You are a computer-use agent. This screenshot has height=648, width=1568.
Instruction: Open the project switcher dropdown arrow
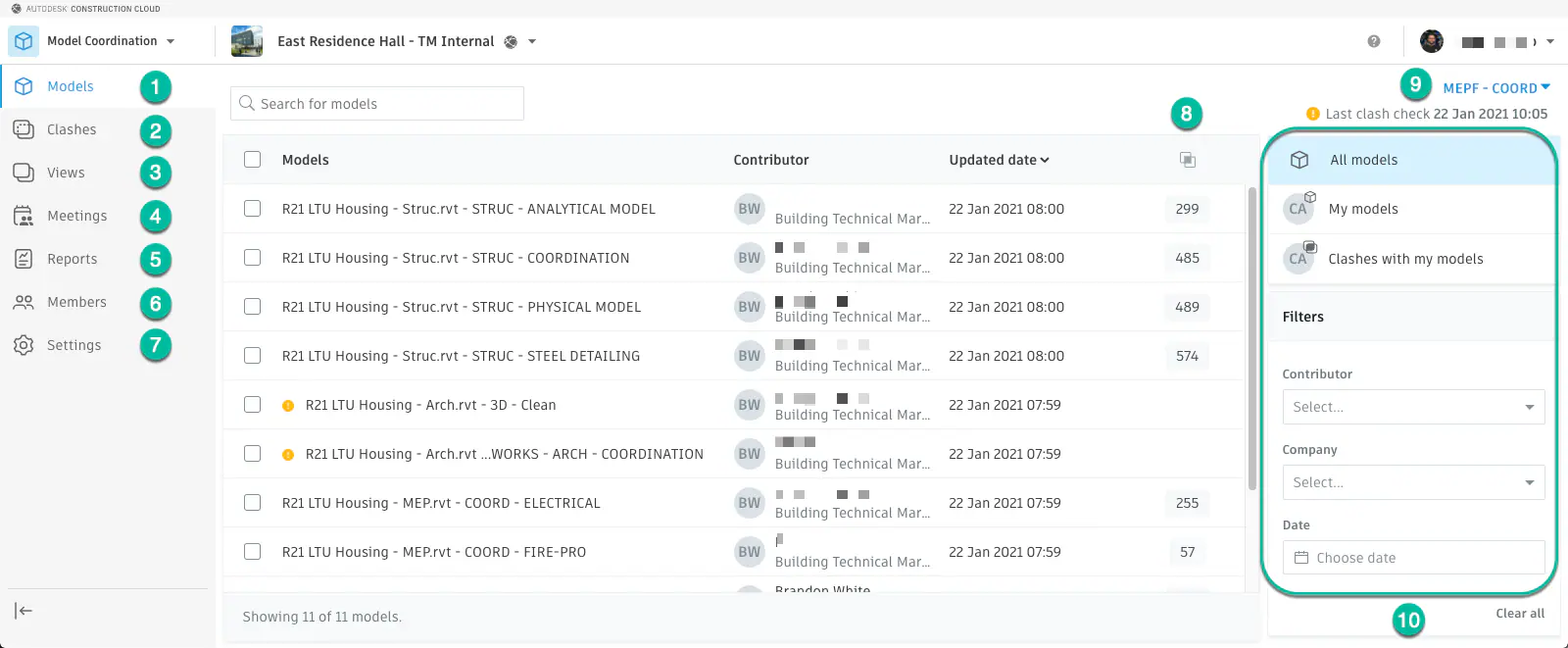pyautogui.click(x=532, y=41)
